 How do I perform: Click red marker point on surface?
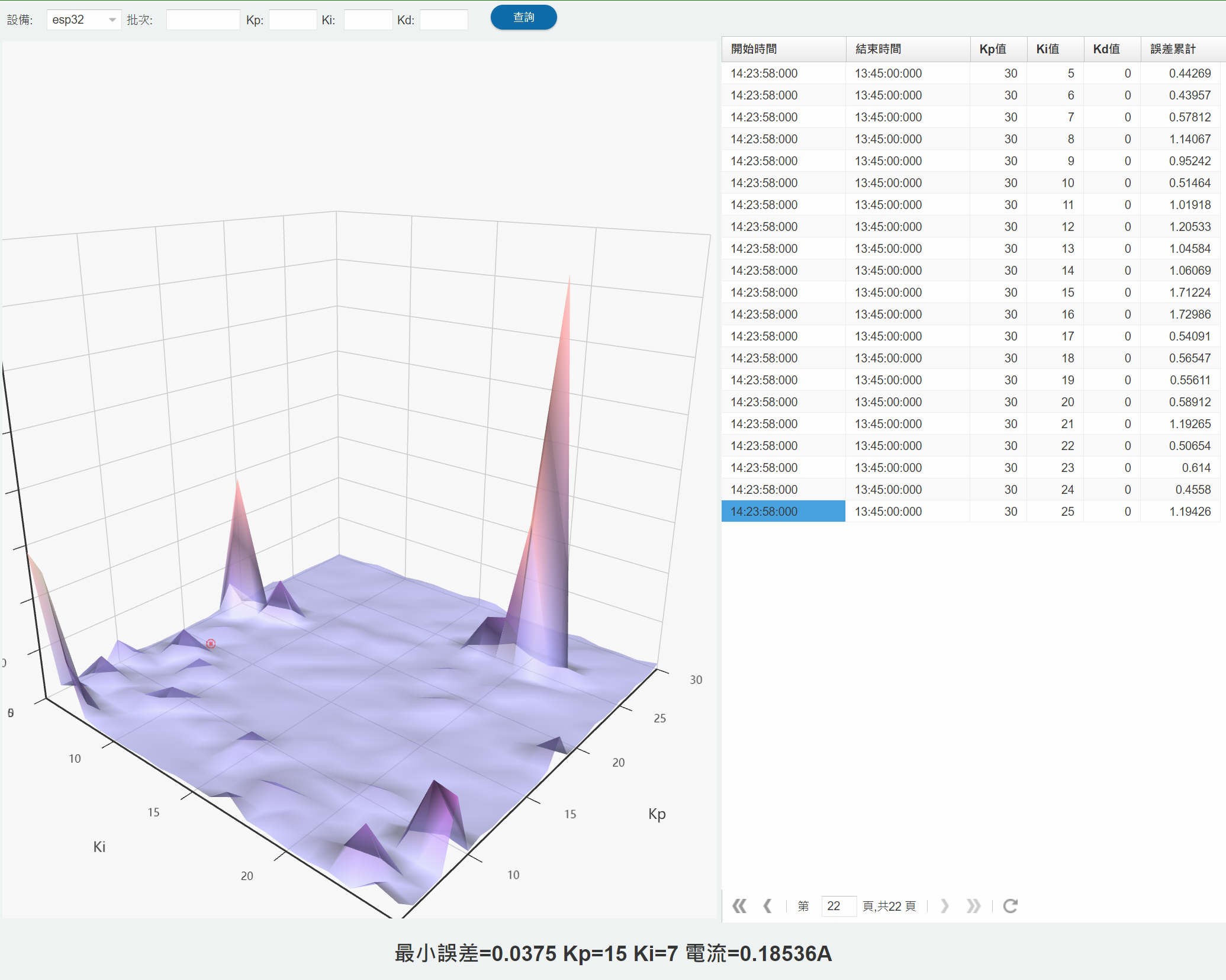point(211,644)
